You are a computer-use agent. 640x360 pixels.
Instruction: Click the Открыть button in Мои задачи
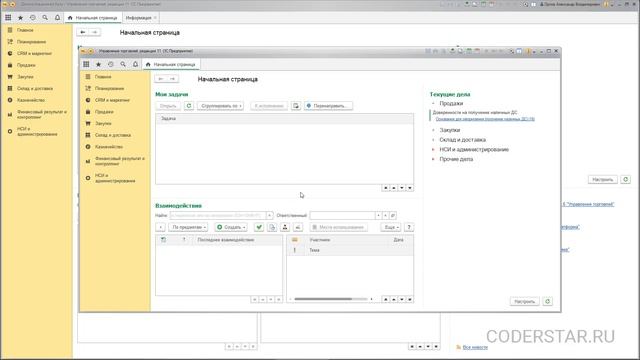coord(168,106)
